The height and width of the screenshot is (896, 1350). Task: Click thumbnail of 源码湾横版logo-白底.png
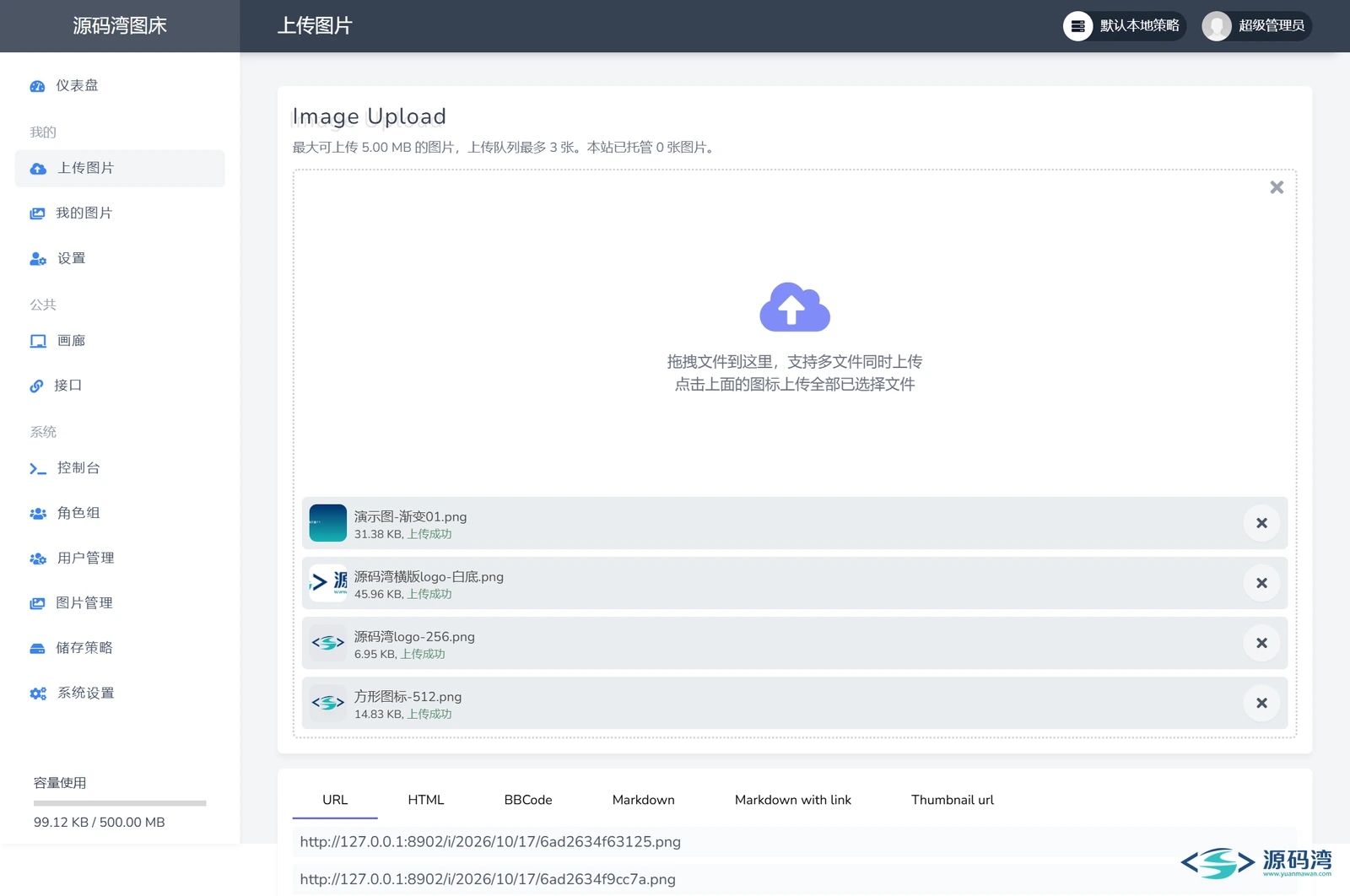[328, 583]
